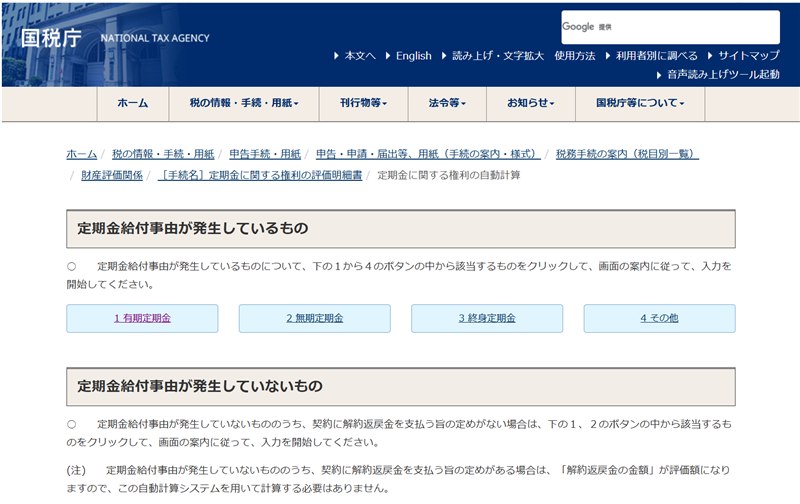Viewport: 800px width, 504px height.
Task: Expand お知らせ menu
Action: [531, 104]
